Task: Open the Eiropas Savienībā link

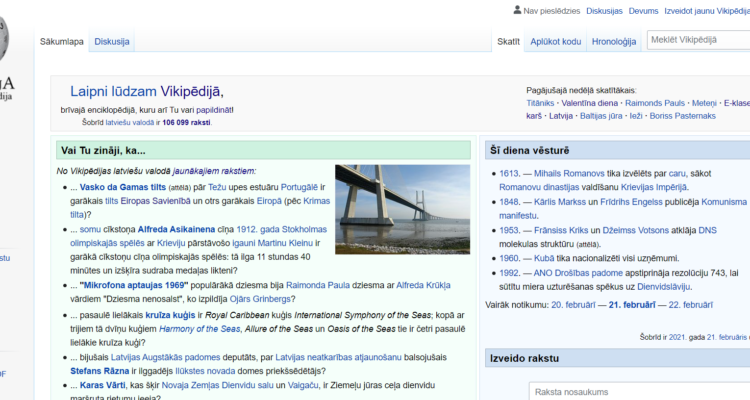Action: [x=155, y=201]
